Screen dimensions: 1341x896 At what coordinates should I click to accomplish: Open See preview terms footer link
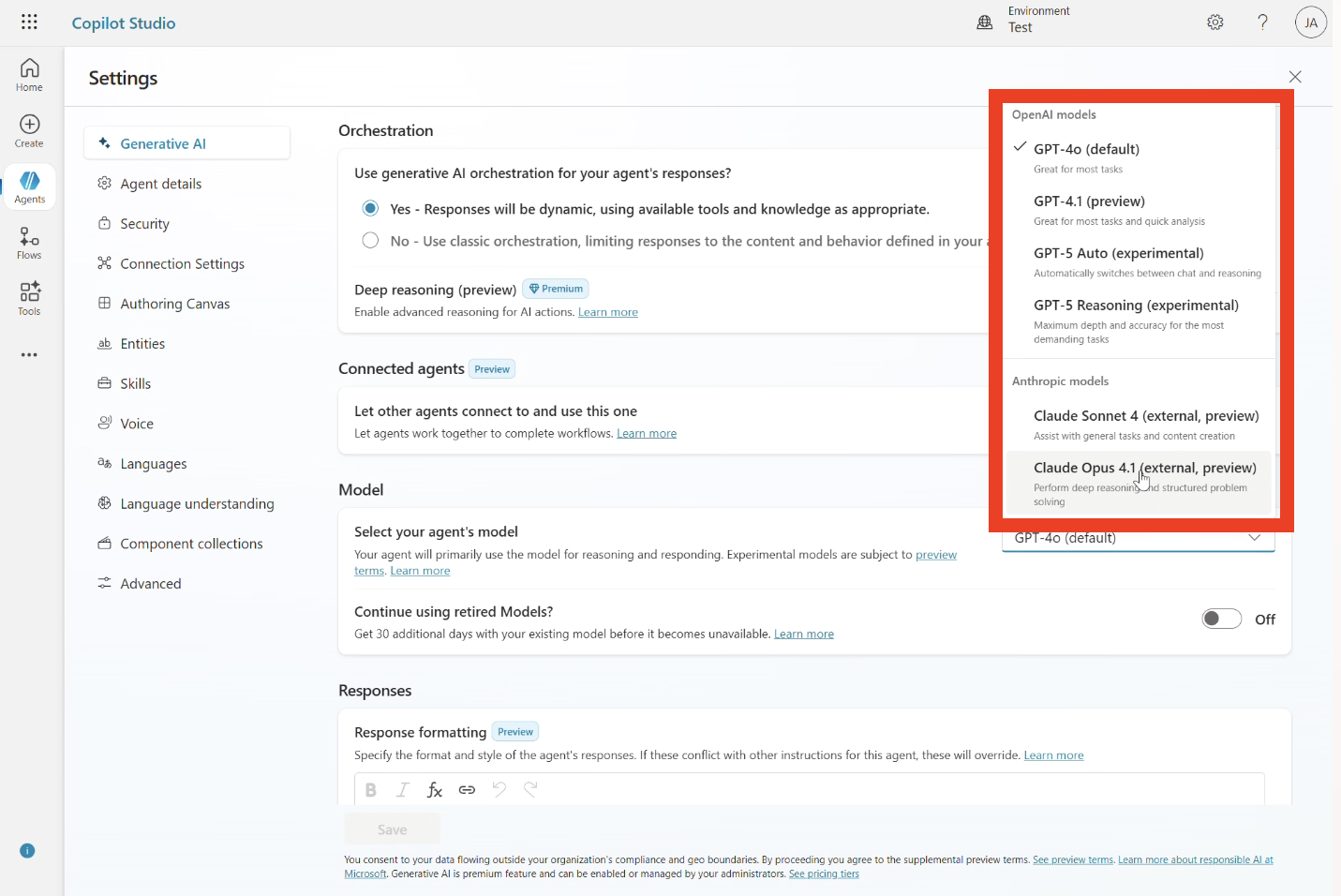(1073, 859)
